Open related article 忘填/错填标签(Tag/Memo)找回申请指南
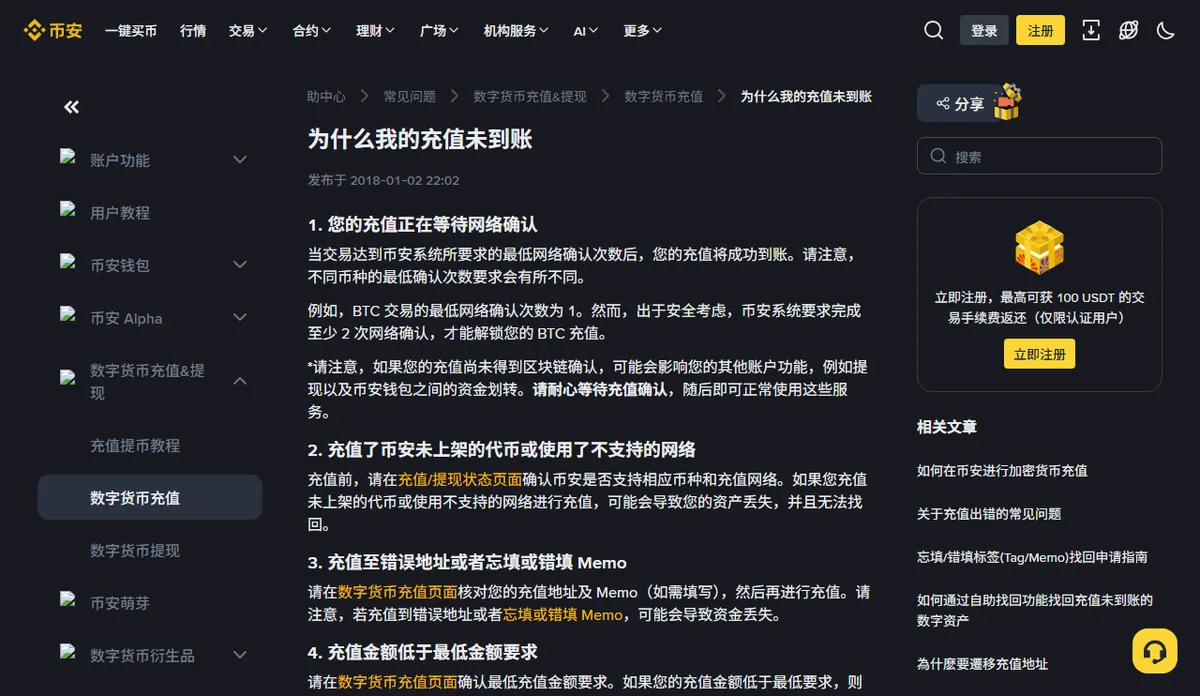1200x696 pixels. pos(1032,557)
